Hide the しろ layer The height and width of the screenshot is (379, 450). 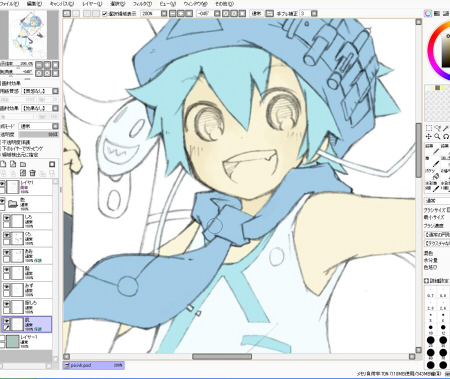pyautogui.click(x=6, y=218)
